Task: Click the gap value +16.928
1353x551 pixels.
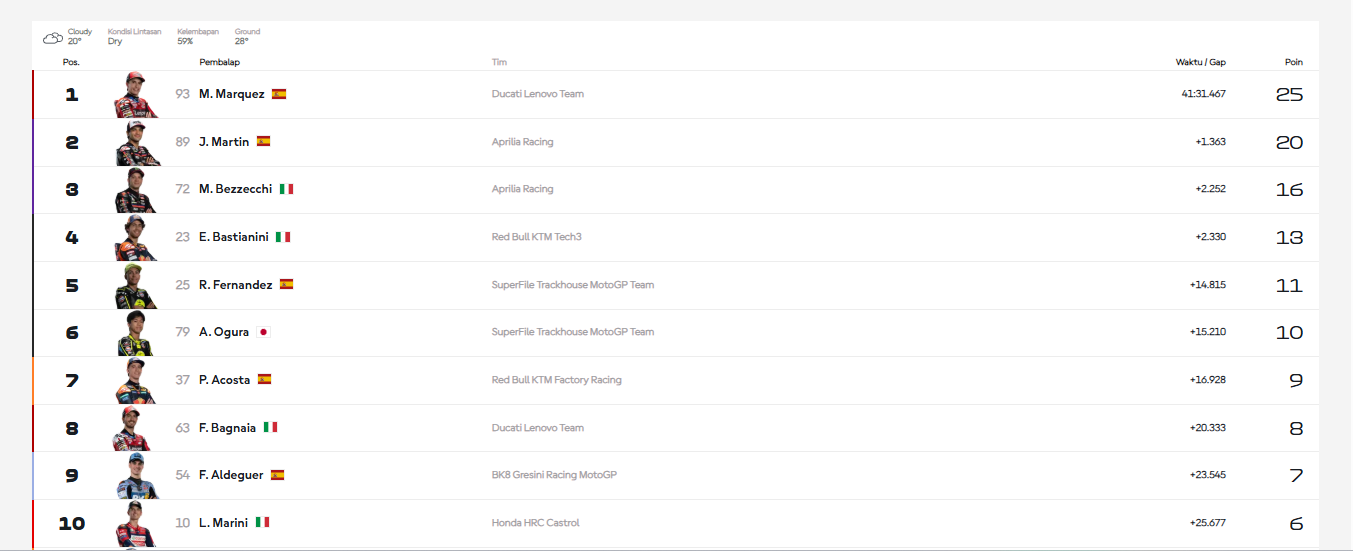Action: (1207, 380)
